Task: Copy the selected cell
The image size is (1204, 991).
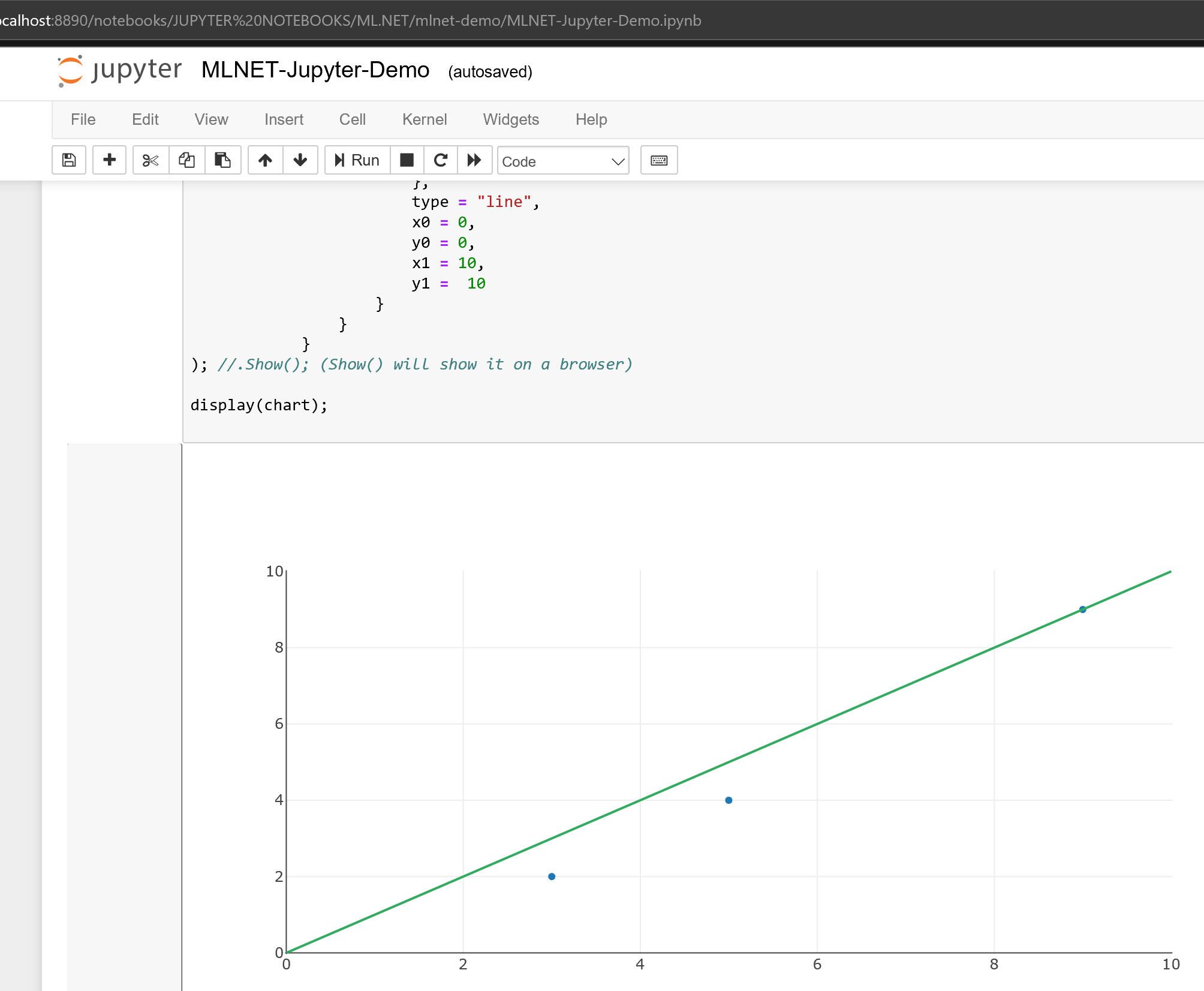Action: 186,160
